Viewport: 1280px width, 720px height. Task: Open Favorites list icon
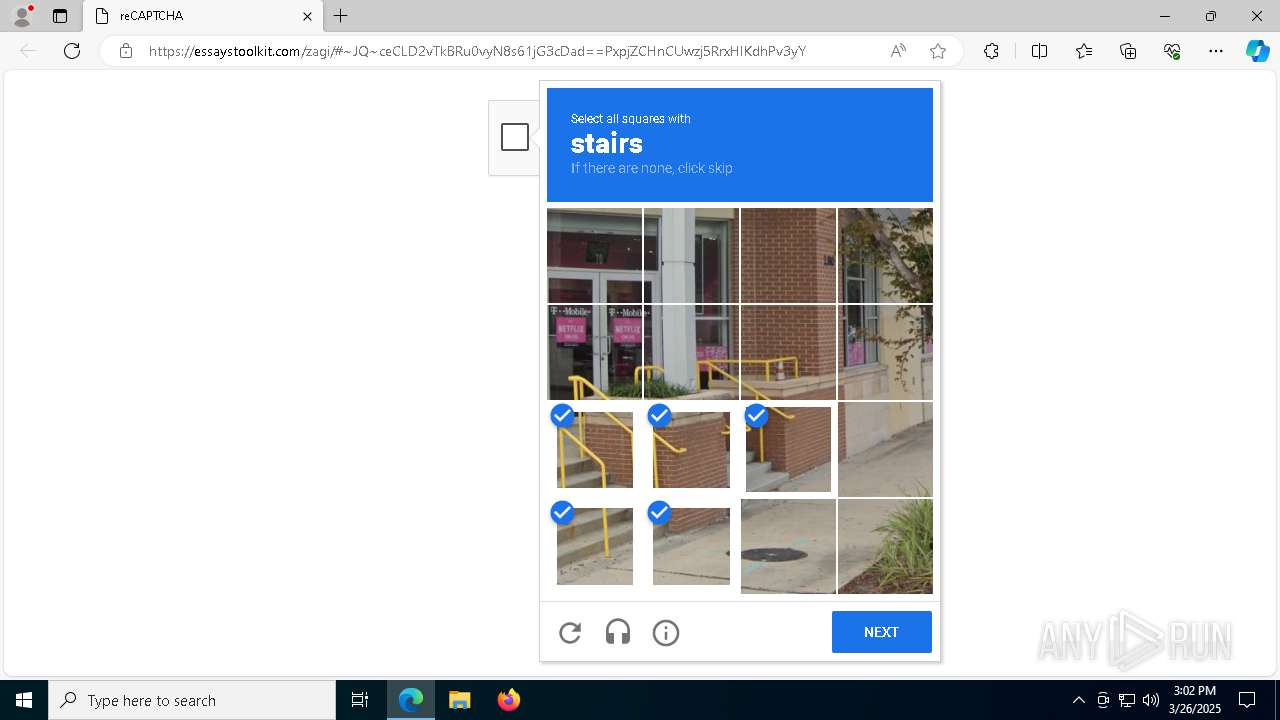click(x=1084, y=51)
